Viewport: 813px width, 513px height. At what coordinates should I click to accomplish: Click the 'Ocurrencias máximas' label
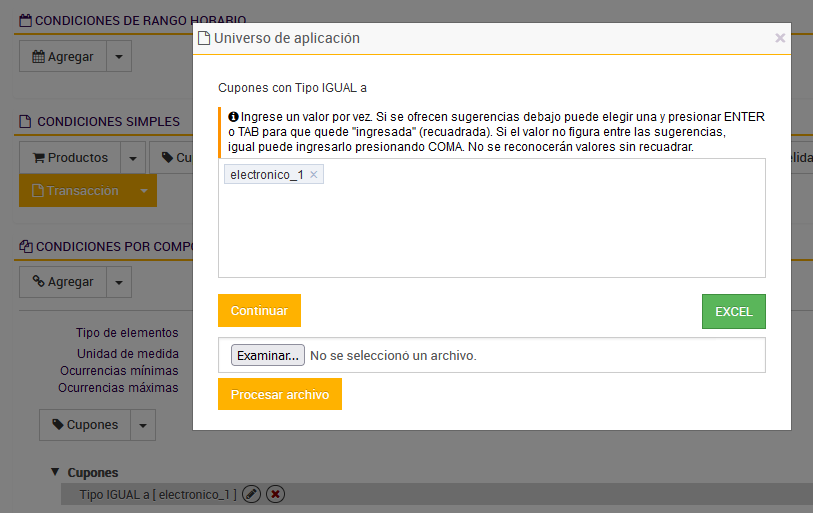(x=118, y=387)
